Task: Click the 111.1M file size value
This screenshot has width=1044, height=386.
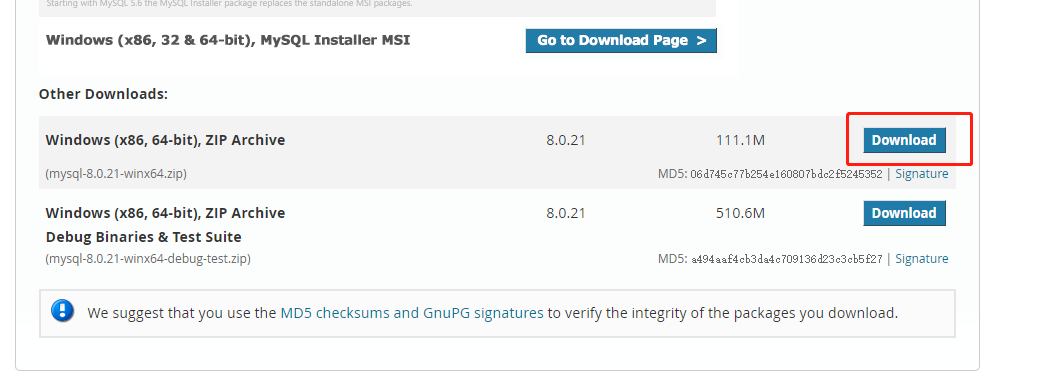Action: pyautogui.click(x=740, y=140)
